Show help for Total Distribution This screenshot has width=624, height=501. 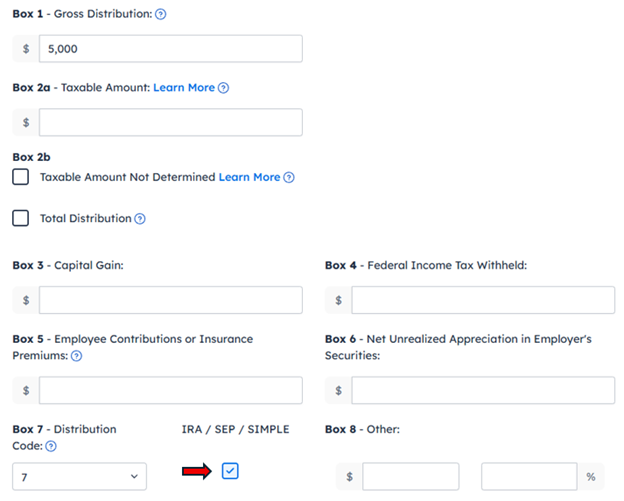click(x=140, y=219)
